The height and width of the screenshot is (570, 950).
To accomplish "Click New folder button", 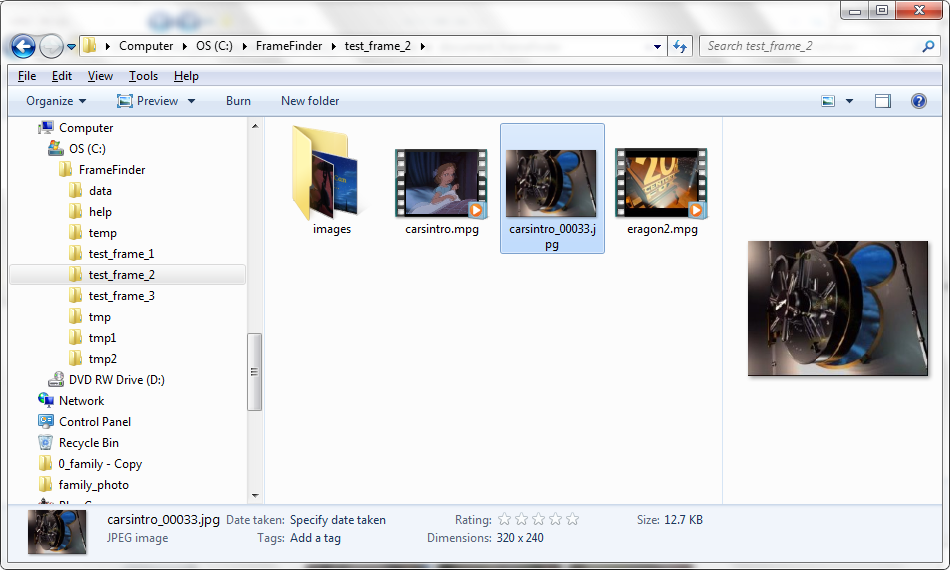I will click(310, 101).
